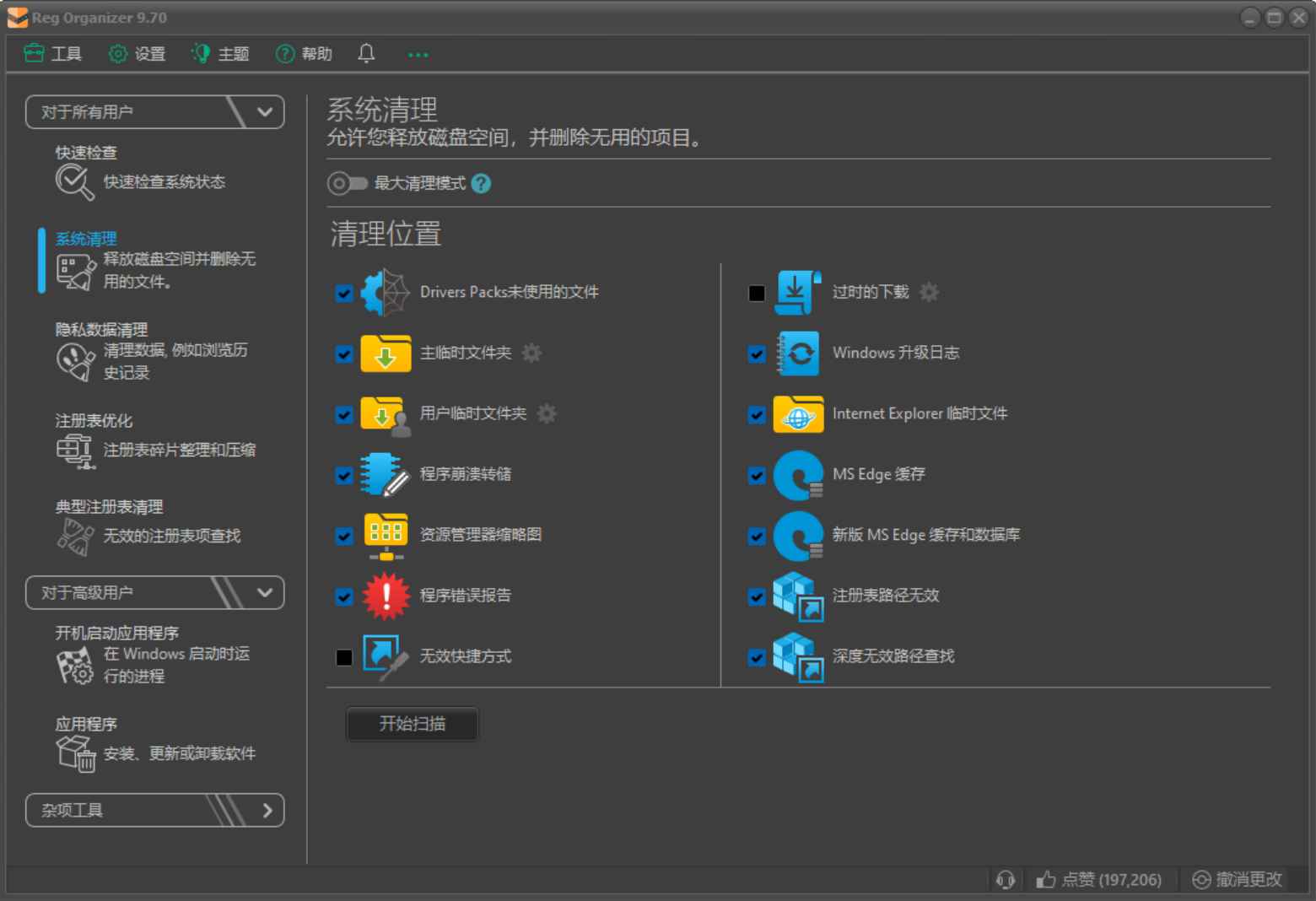Click the gear icon next to 主临时文件夹

pyautogui.click(x=531, y=353)
